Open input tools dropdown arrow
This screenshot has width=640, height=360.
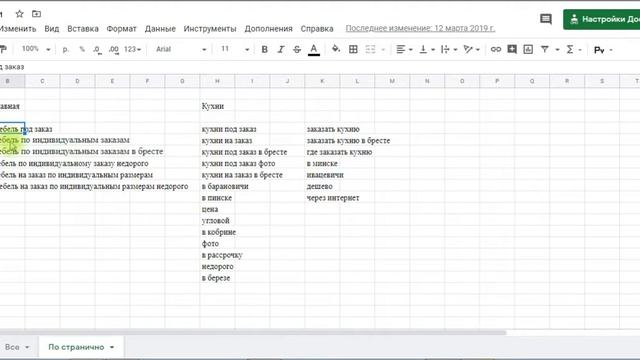pyautogui.click(x=611, y=50)
